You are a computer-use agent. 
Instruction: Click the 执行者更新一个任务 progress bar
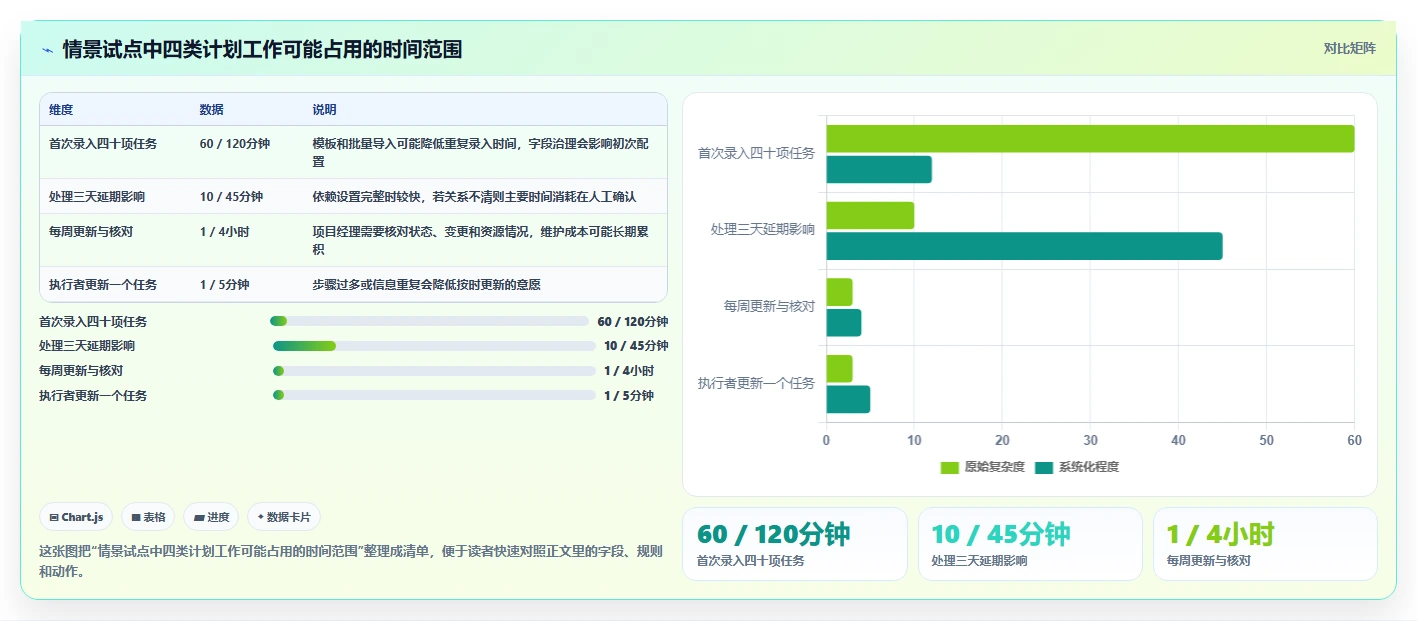pyautogui.click(x=434, y=395)
